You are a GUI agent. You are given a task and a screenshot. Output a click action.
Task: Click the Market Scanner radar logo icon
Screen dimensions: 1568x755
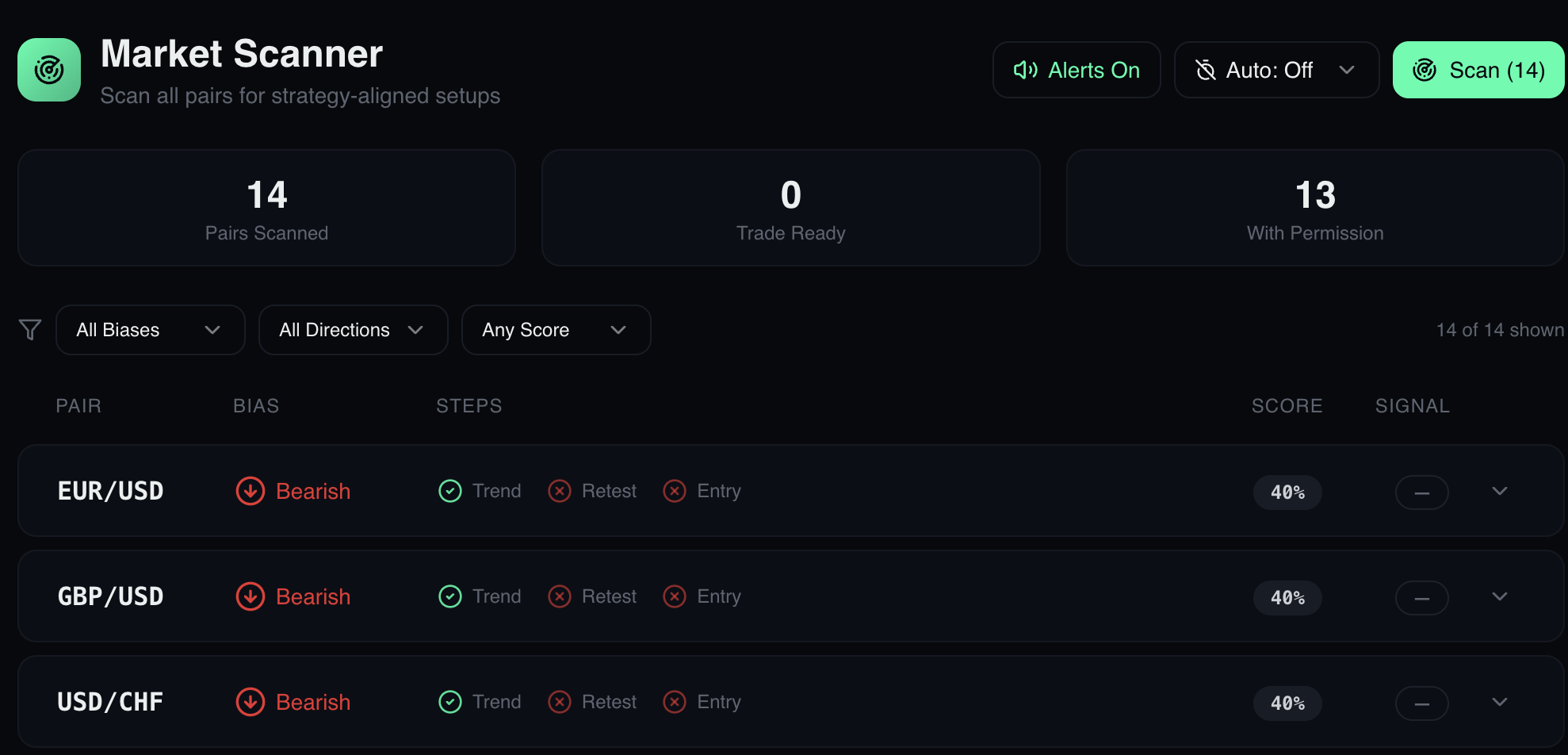pos(49,70)
